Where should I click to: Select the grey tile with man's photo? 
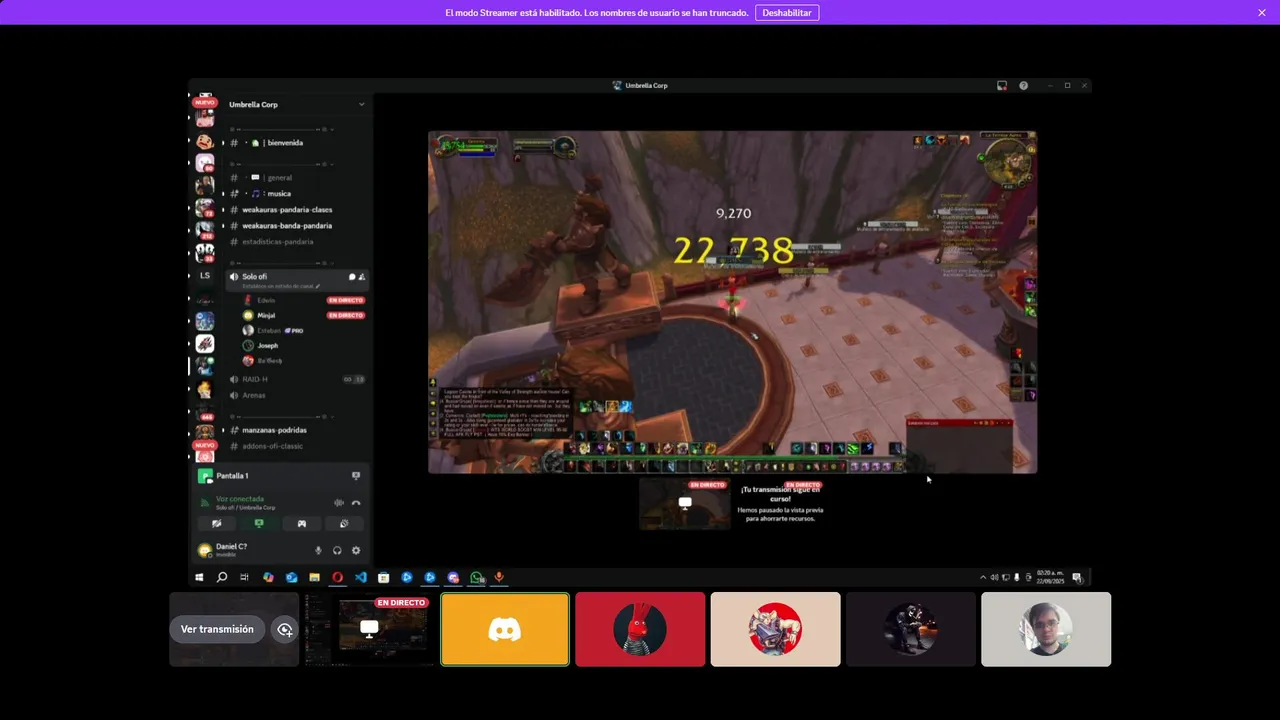(1046, 629)
